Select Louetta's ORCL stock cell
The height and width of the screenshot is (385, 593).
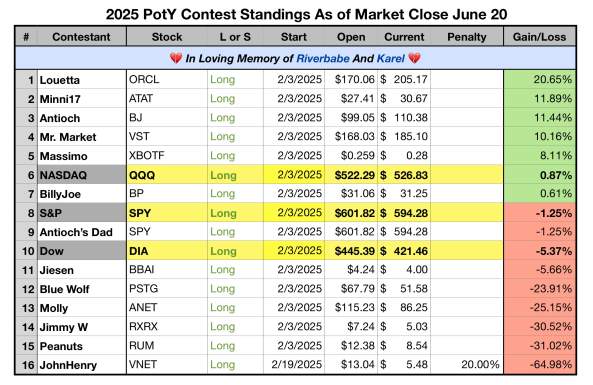[x=167, y=79]
